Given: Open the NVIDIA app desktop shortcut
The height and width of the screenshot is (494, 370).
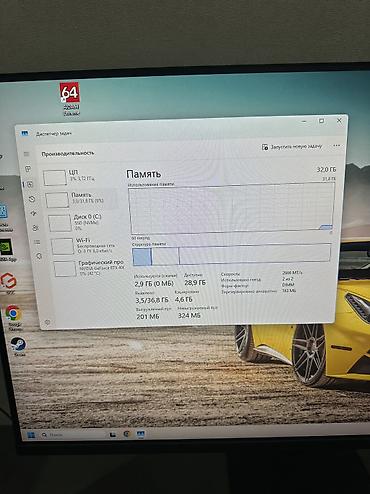Looking at the screenshot, I should pyautogui.click(x=7, y=250).
